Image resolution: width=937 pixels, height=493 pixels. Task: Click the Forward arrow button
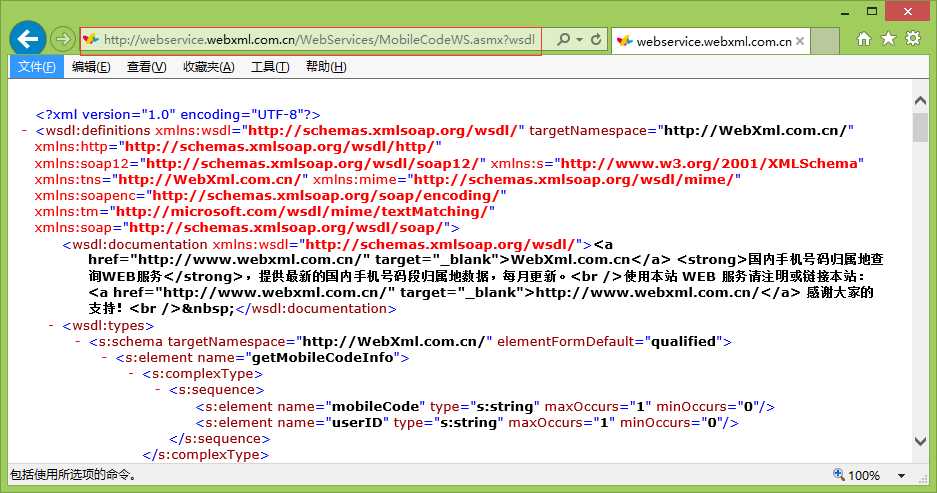click(x=62, y=39)
